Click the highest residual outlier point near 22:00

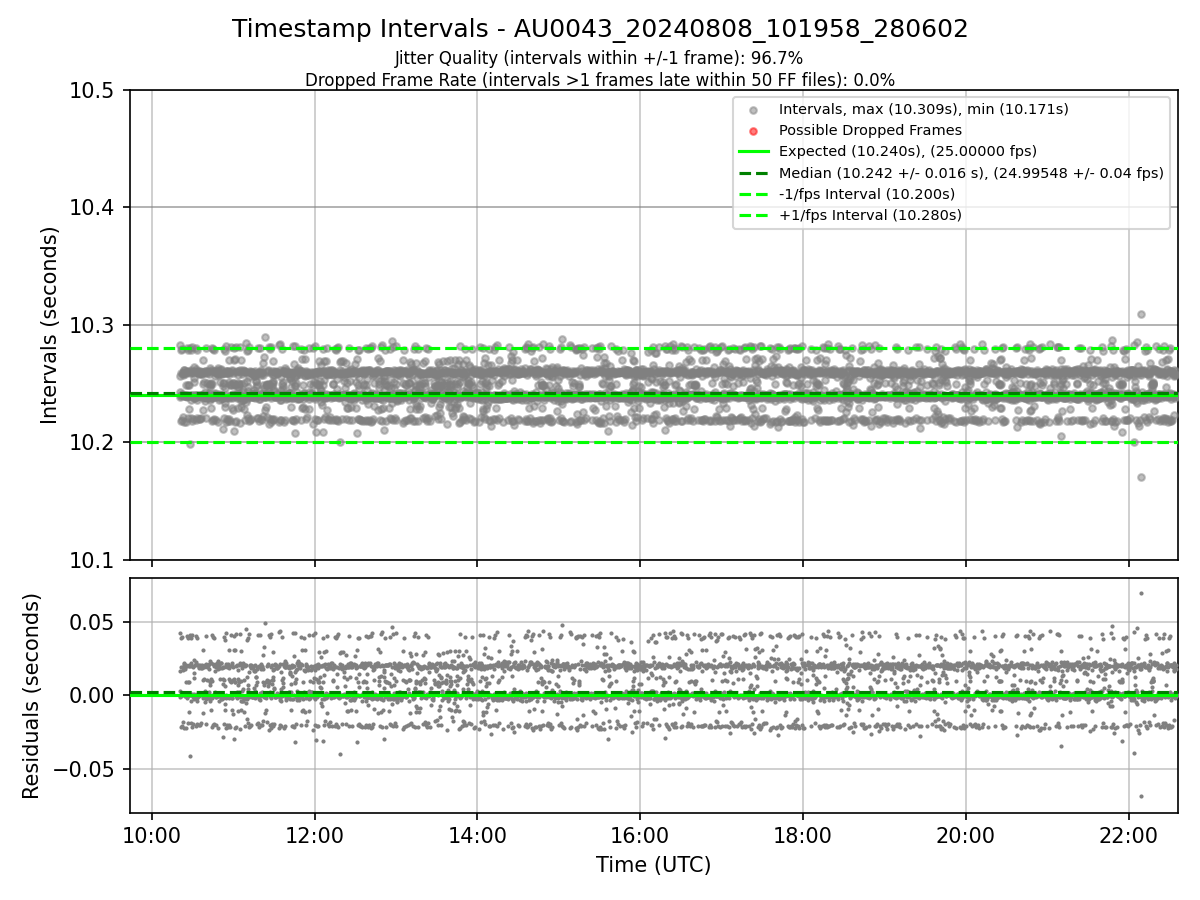coord(1141,593)
